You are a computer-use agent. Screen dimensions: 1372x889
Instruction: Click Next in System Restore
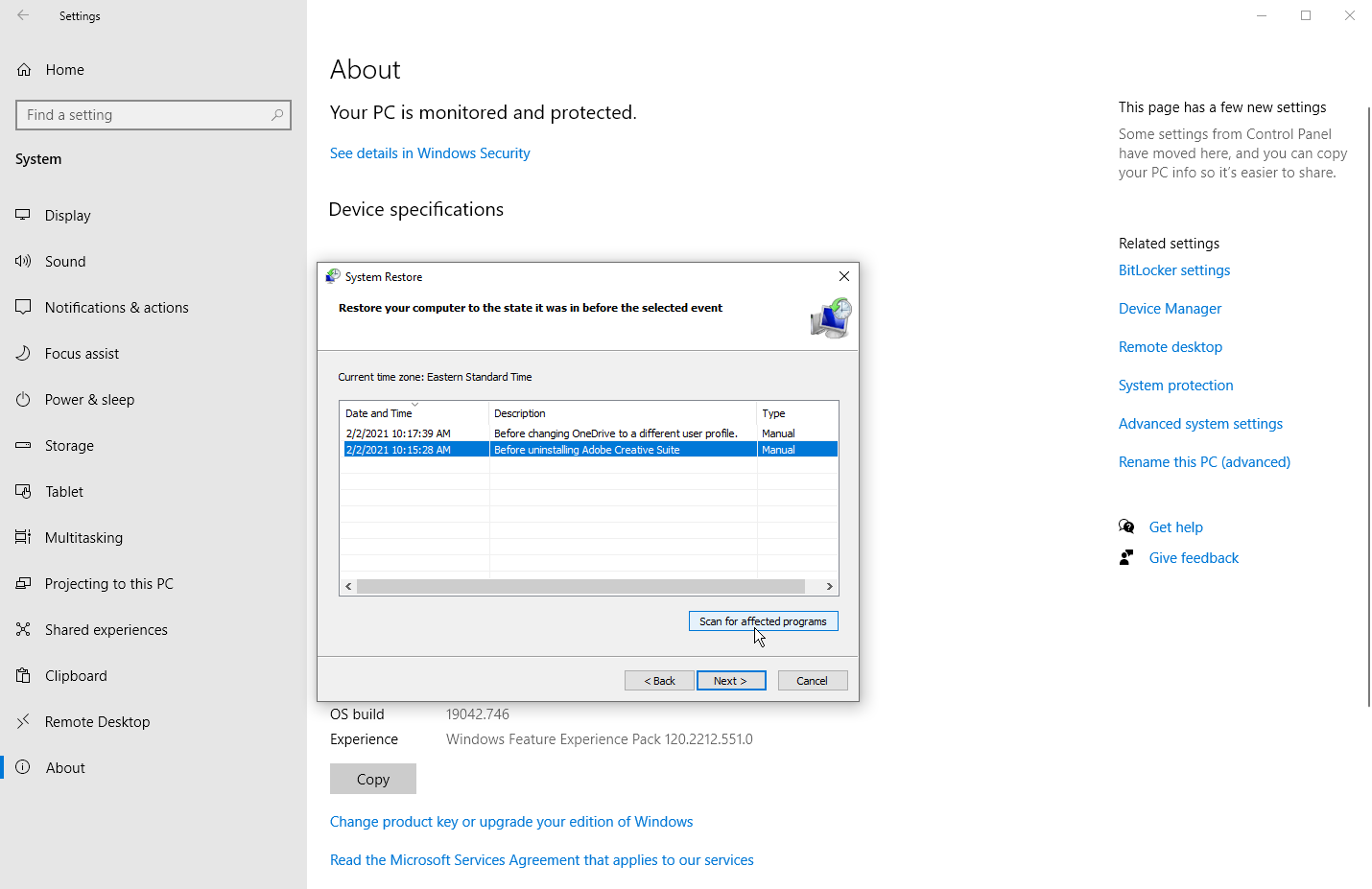731,681
